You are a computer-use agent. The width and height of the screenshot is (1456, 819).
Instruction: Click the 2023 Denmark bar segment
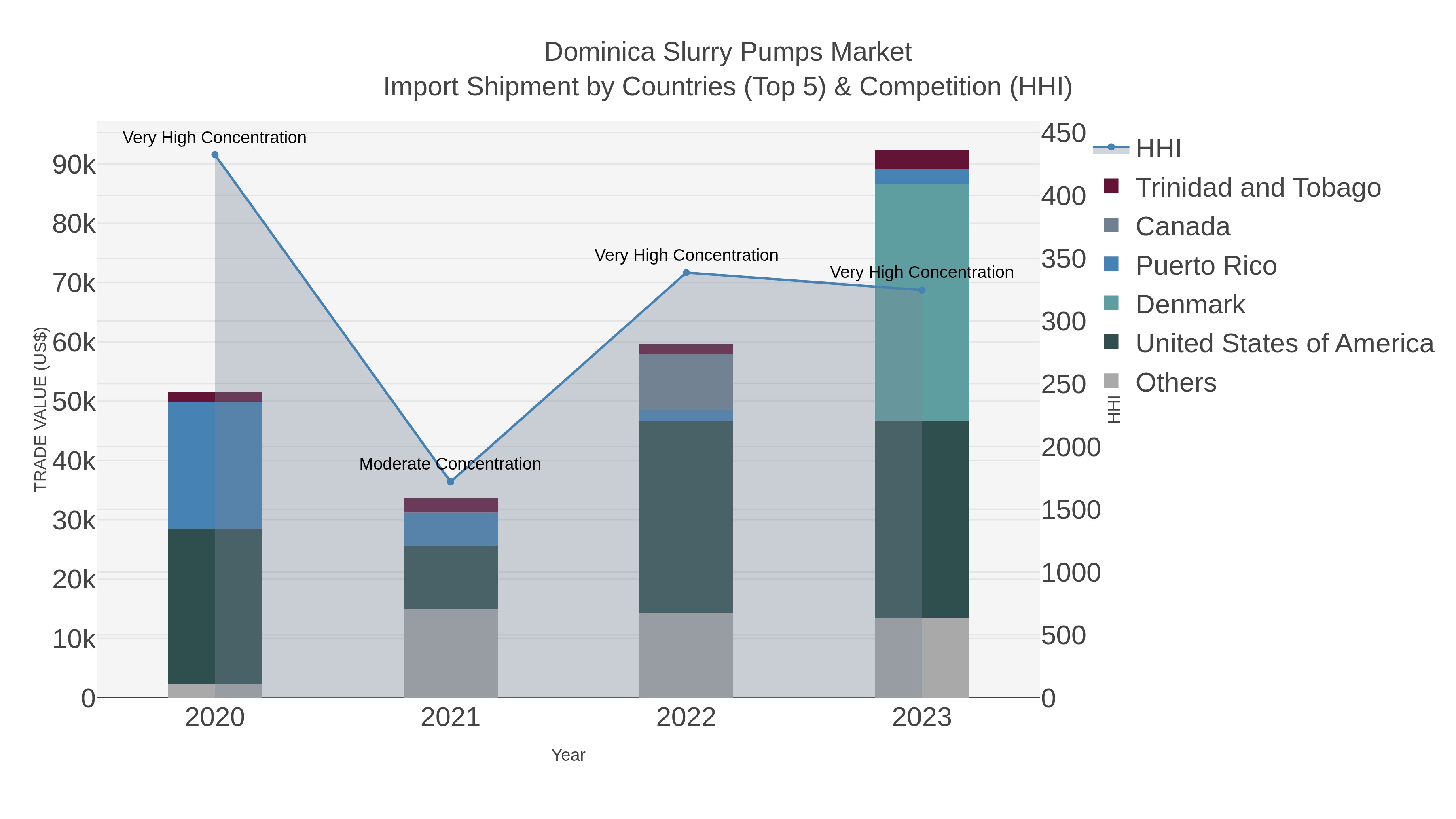point(922,303)
